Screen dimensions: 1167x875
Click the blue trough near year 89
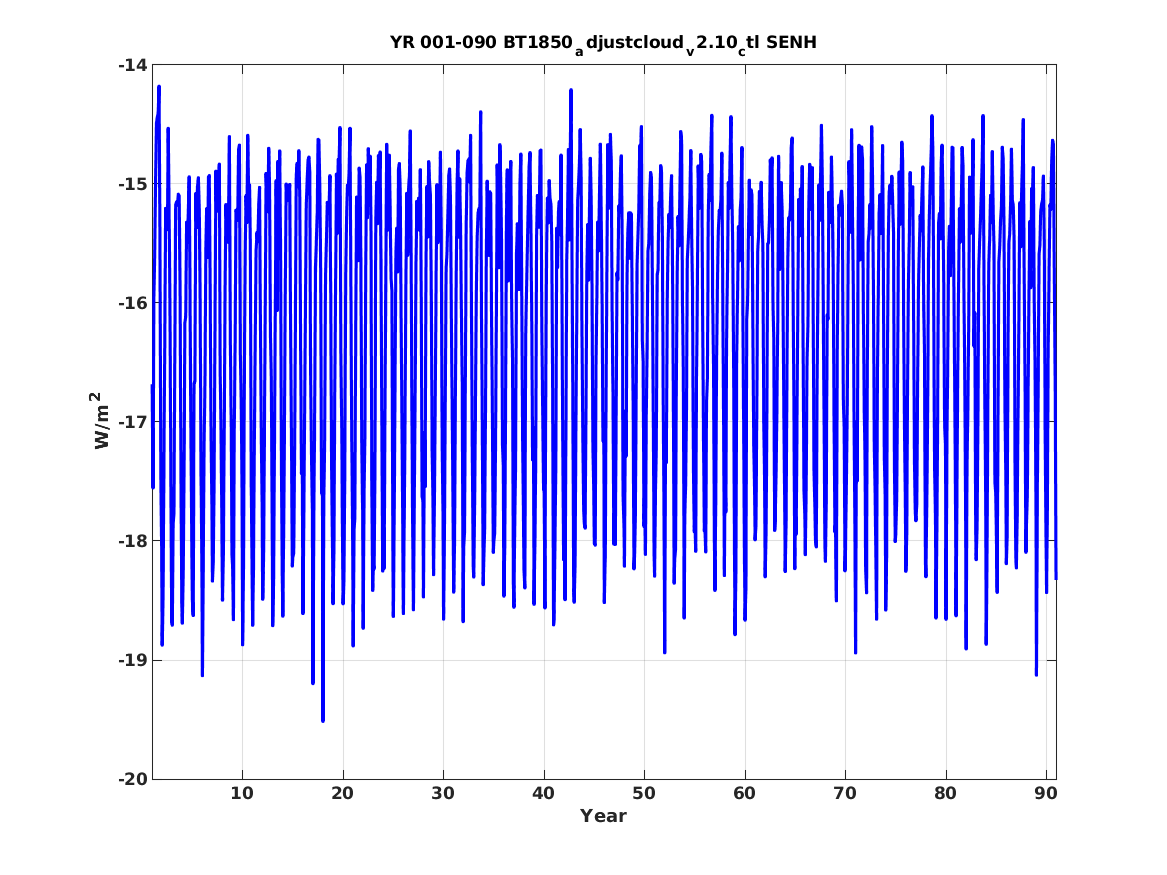[x=1036, y=673]
